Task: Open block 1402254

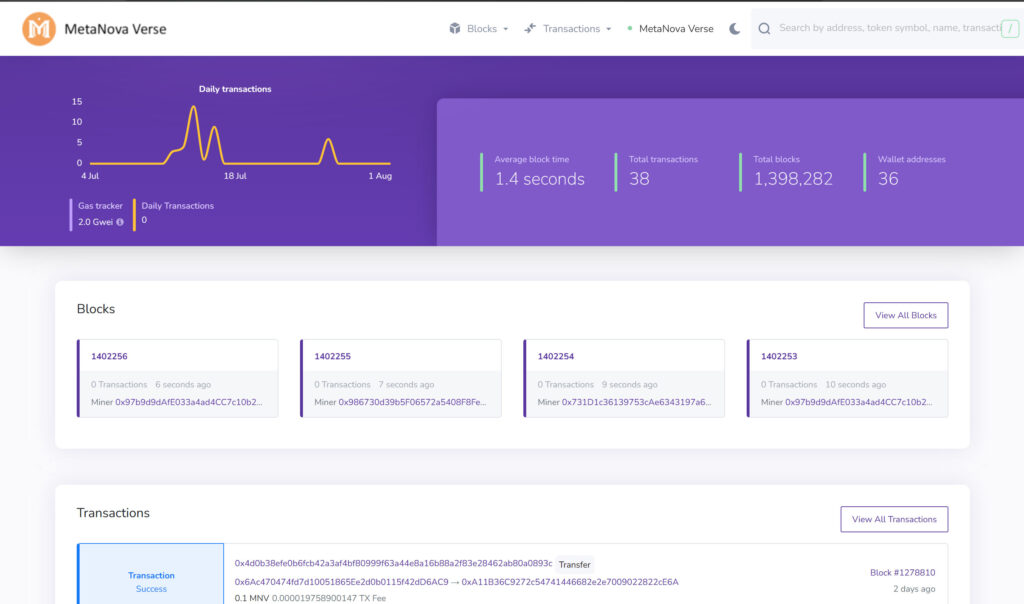Action: [x=556, y=356]
